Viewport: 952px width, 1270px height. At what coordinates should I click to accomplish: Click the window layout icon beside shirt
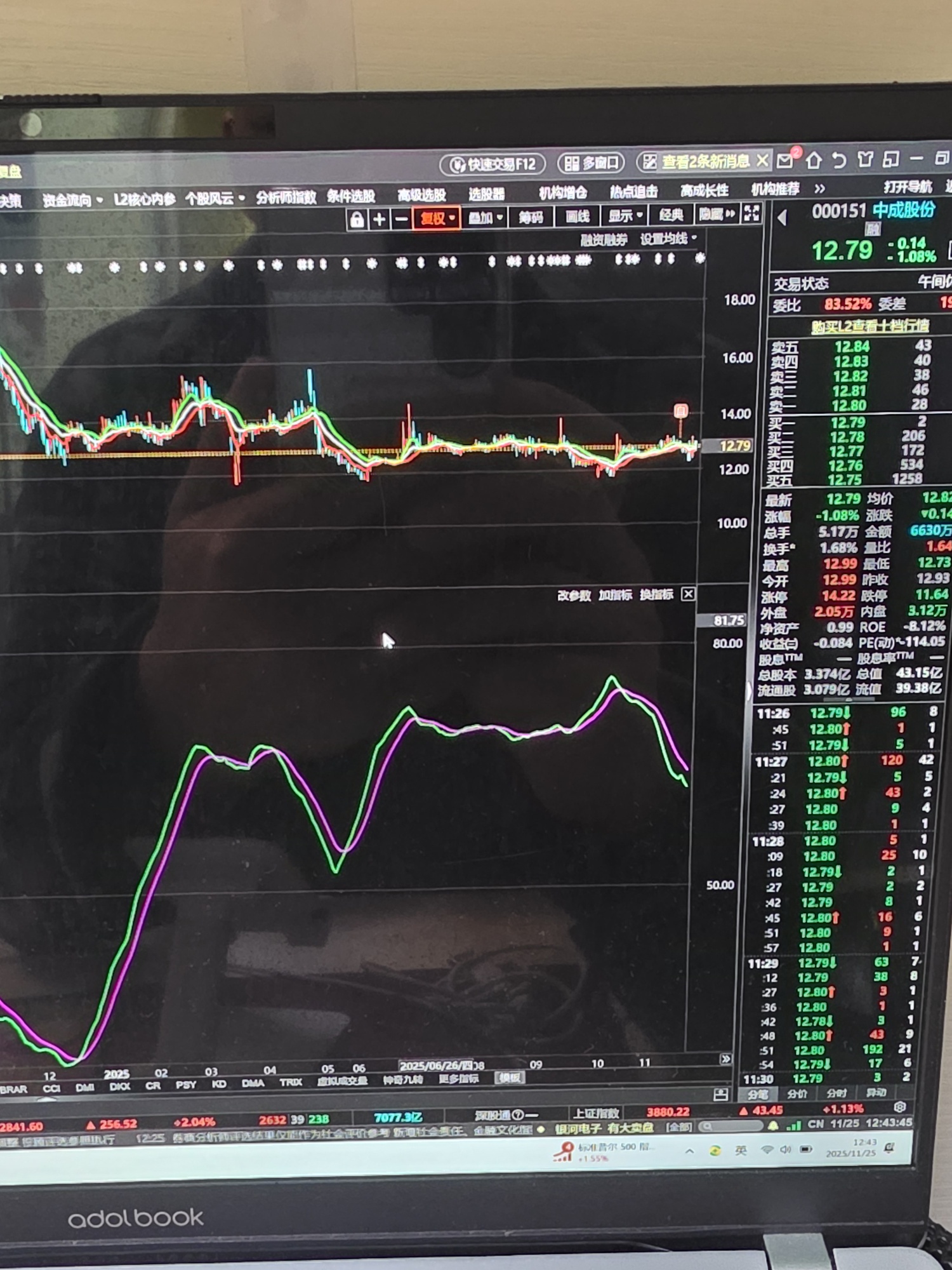click(x=891, y=159)
